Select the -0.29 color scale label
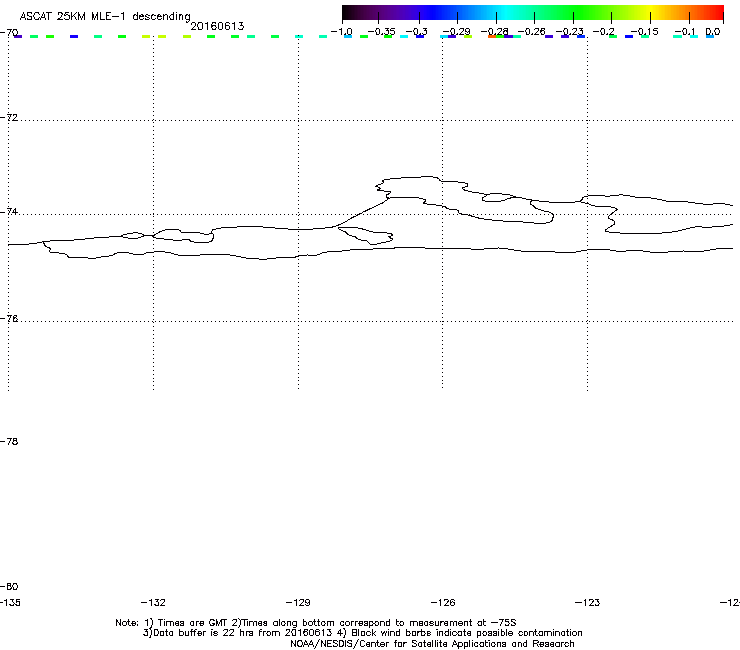The image size is (740, 650). [456, 32]
